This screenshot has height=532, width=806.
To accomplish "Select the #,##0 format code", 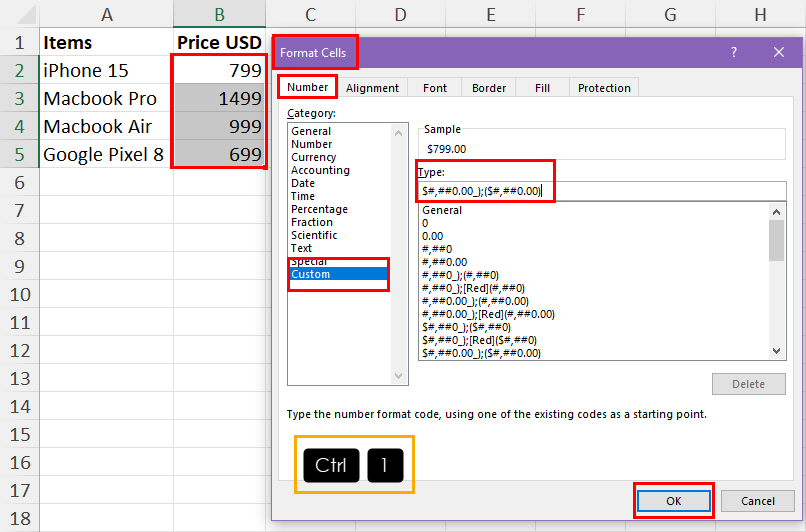I will point(437,249).
